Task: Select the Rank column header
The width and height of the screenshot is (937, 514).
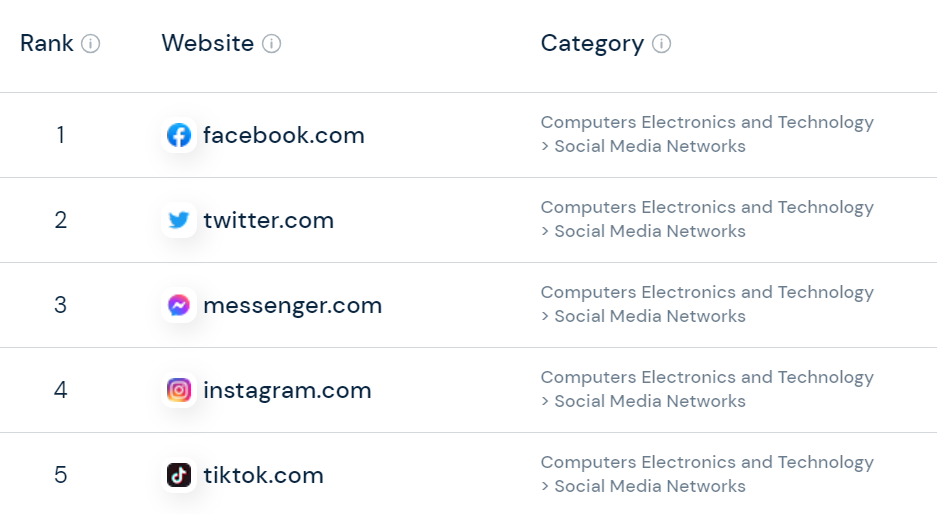Action: [x=47, y=44]
